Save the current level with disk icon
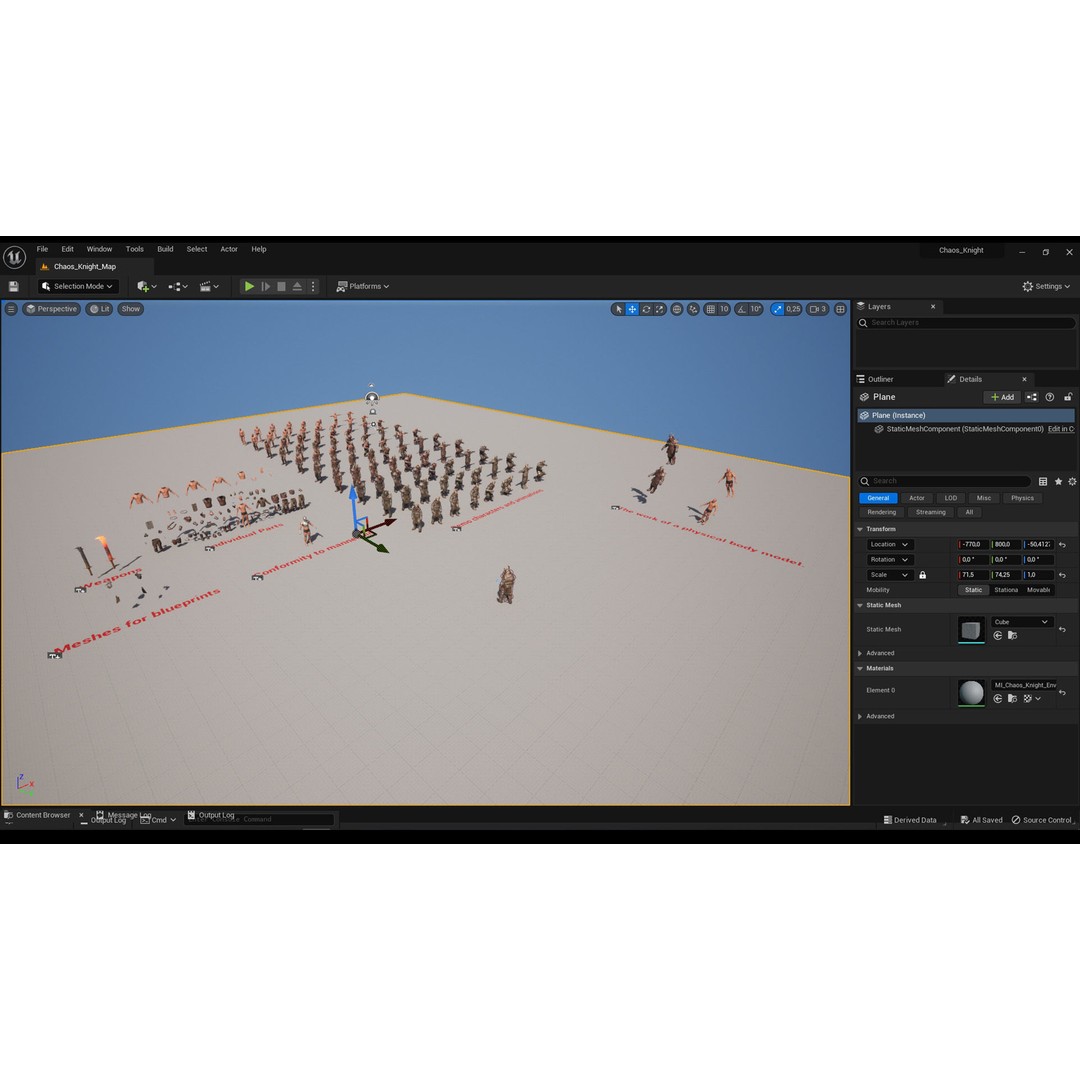This screenshot has height=1080, width=1080. pyautogui.click(x=13, y=287)
